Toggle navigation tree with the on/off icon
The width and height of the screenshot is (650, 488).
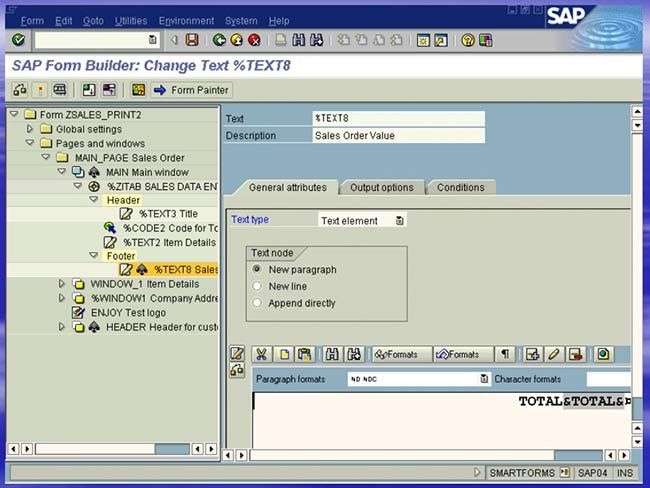(89, 90)
